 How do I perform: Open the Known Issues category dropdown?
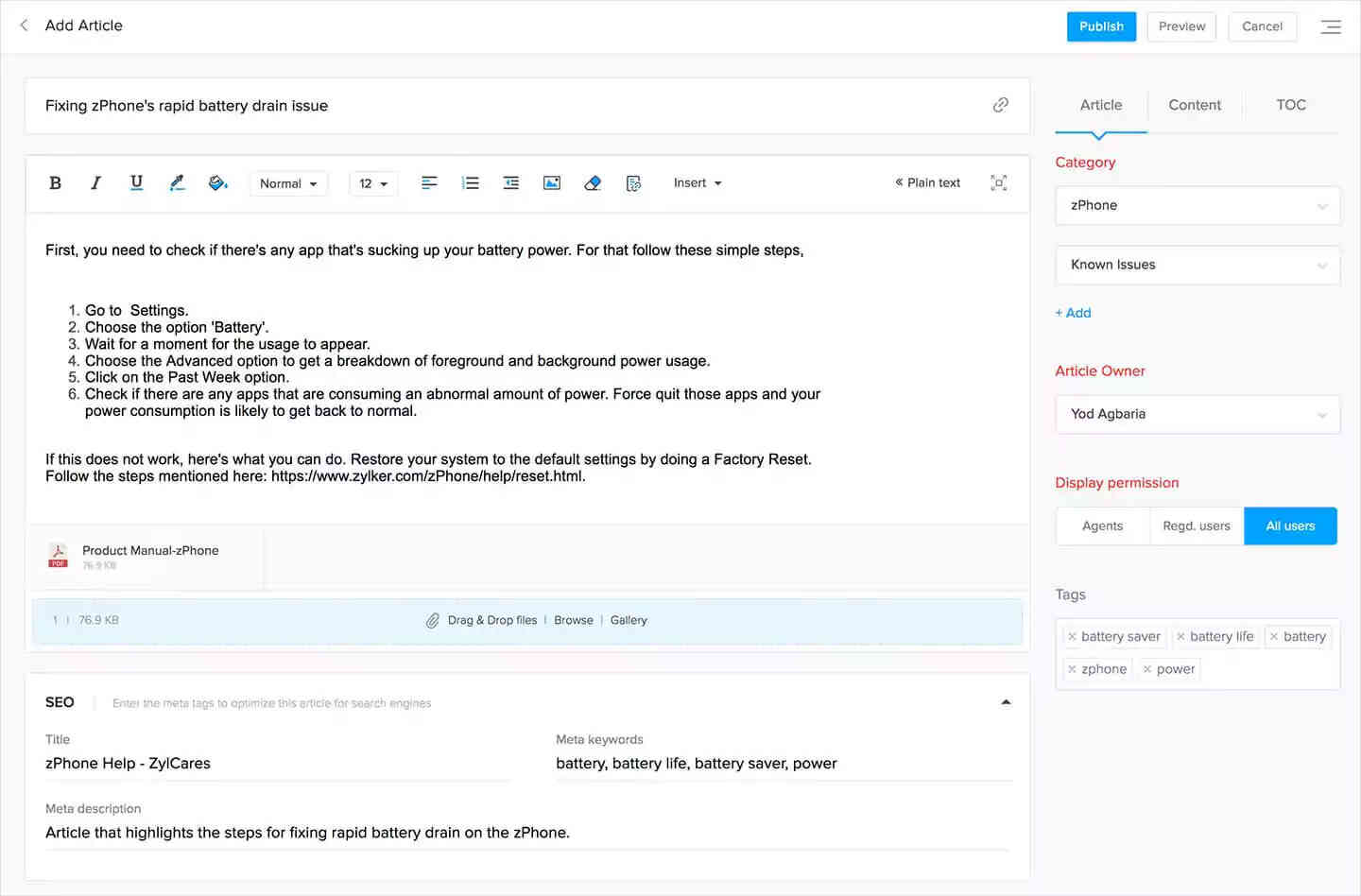1197,265
